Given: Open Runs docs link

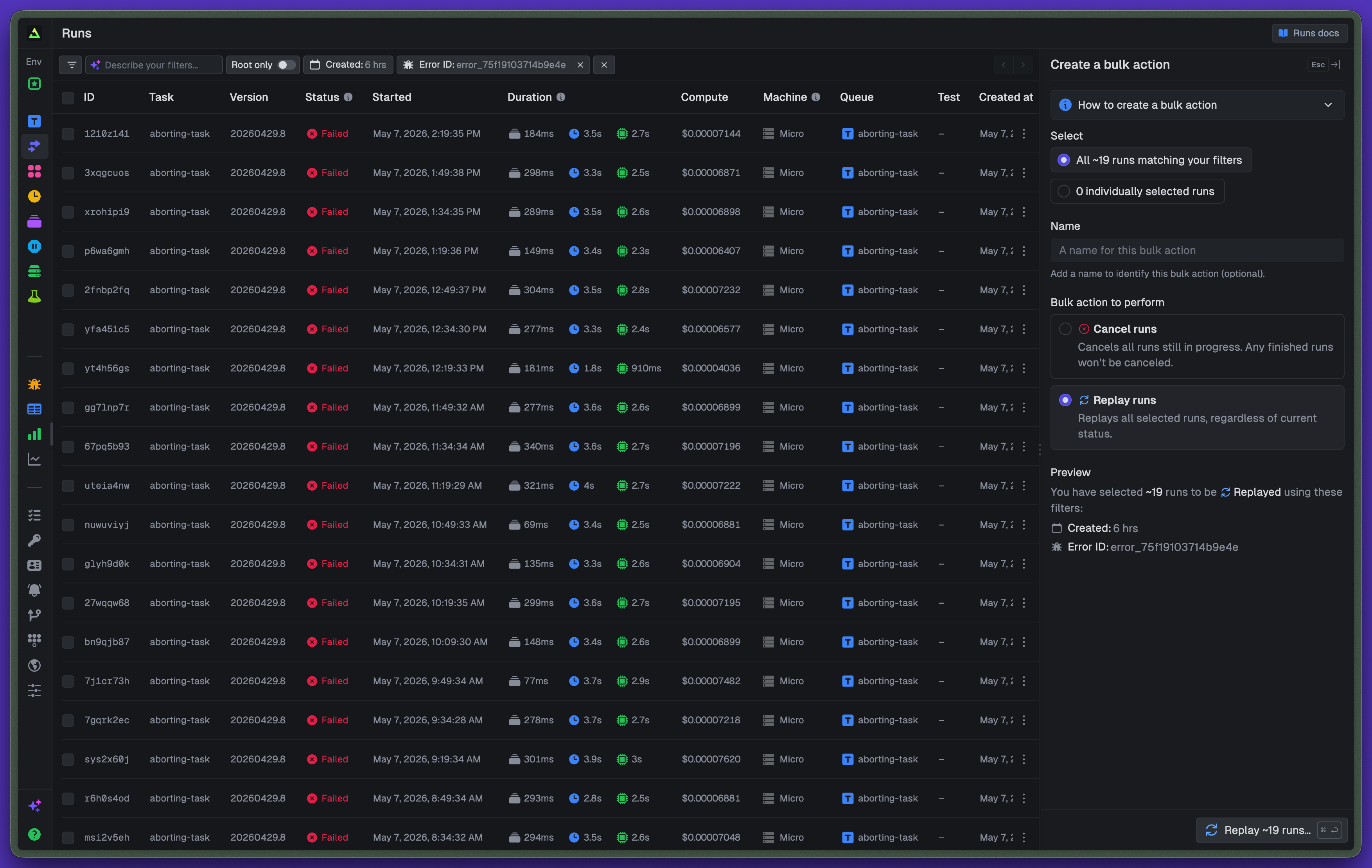Looking at the screenshot, I should point(1309,33).
